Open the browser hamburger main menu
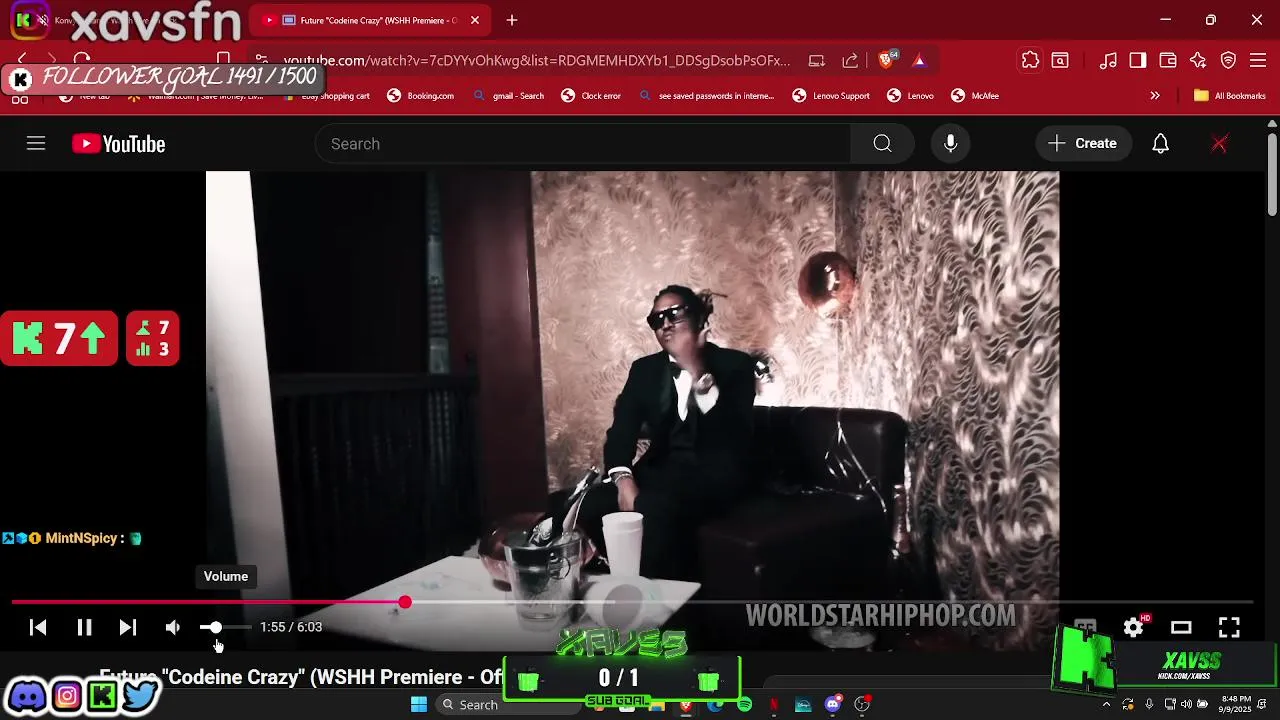The width and height of the screenshot is (1280, 720). pyautogui.click(x=1259, y=60)
